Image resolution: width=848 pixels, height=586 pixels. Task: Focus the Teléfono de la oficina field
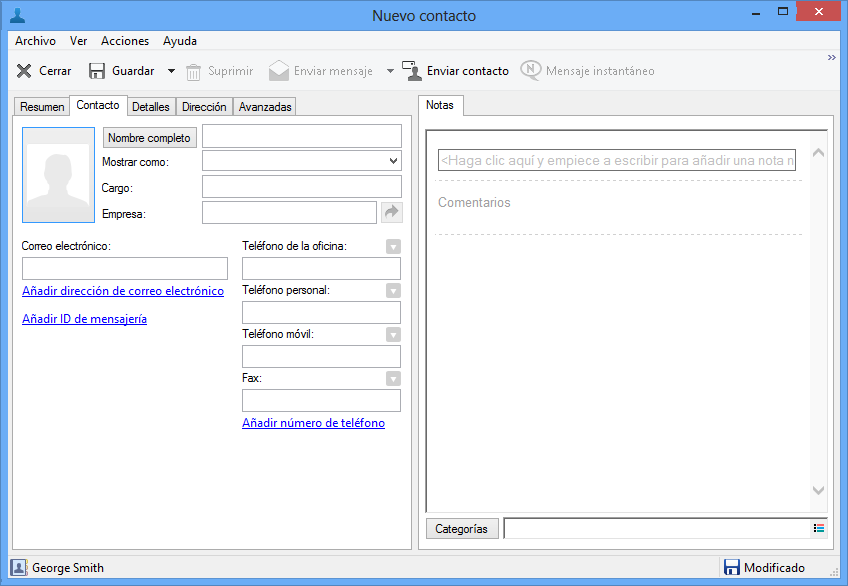coord(321,269)
